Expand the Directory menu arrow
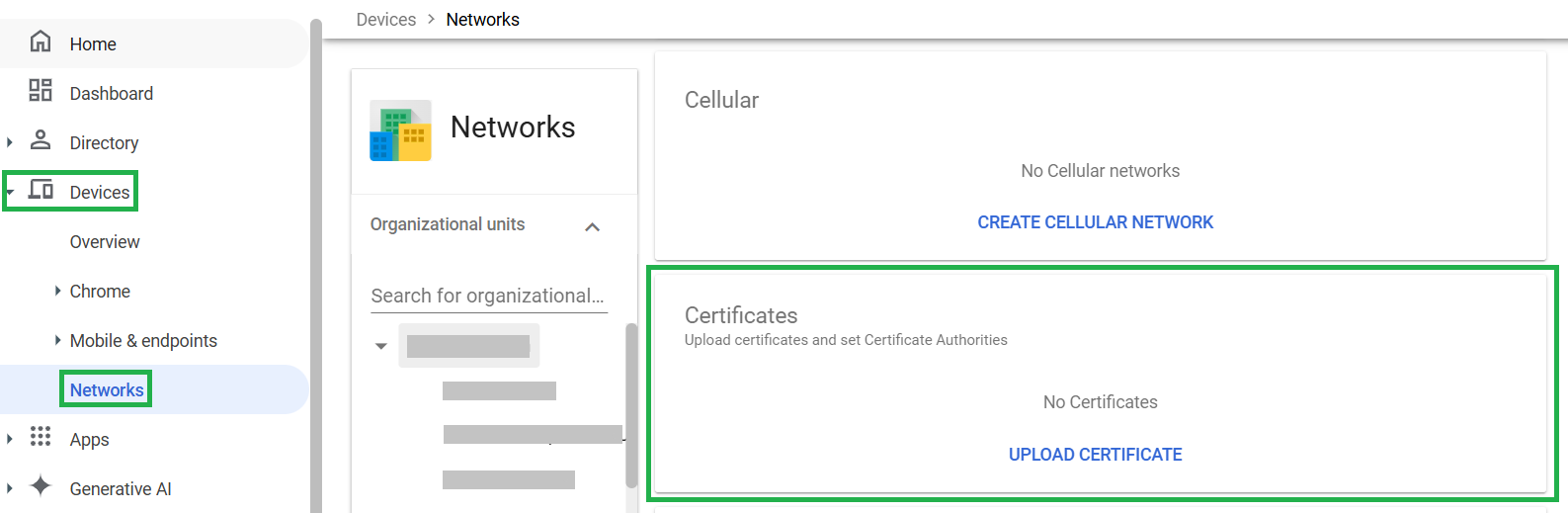The image size is (1568, 513). click(10, 142)
